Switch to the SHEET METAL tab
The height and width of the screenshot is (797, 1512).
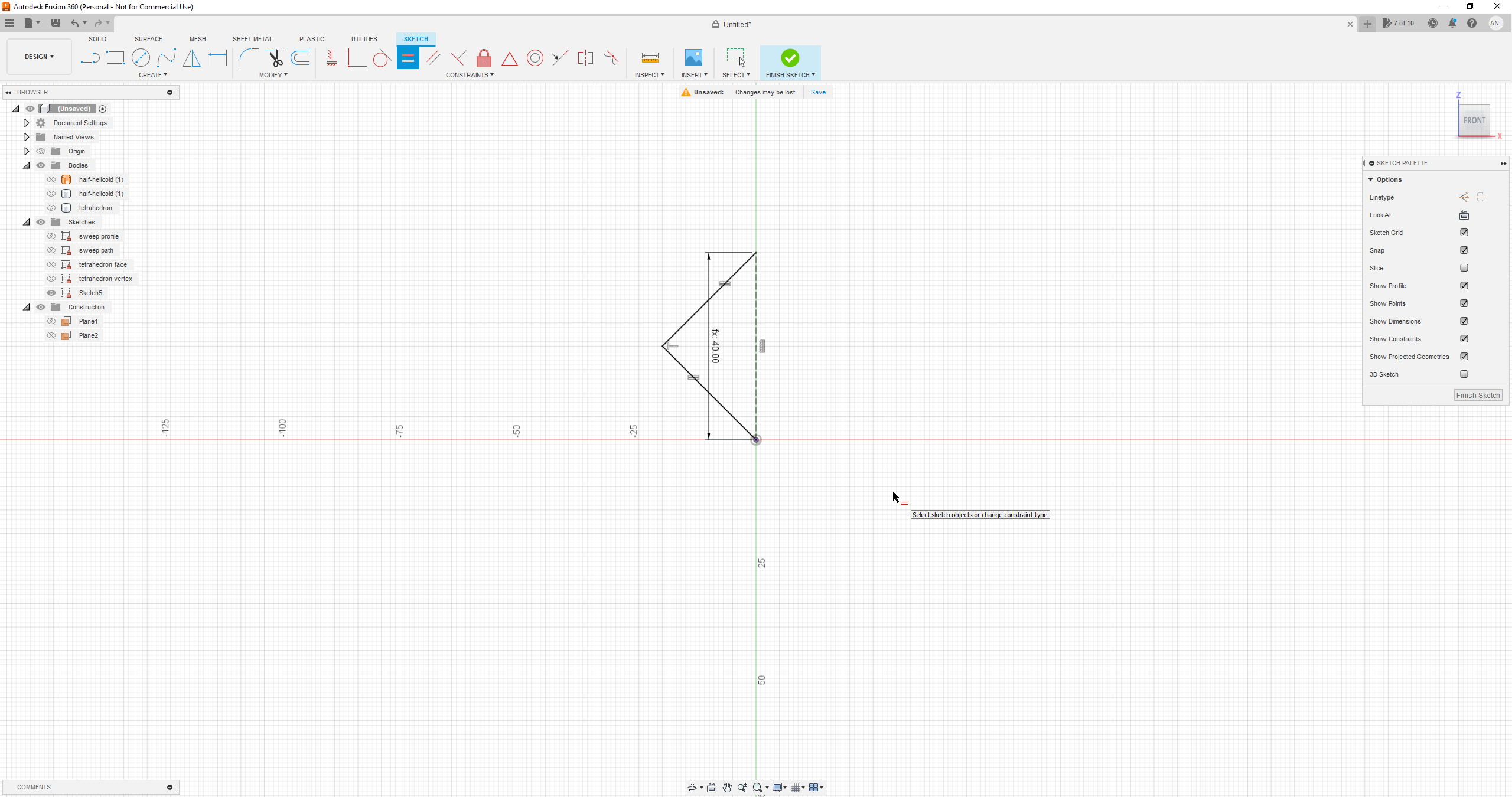click(x=252, y=39)
